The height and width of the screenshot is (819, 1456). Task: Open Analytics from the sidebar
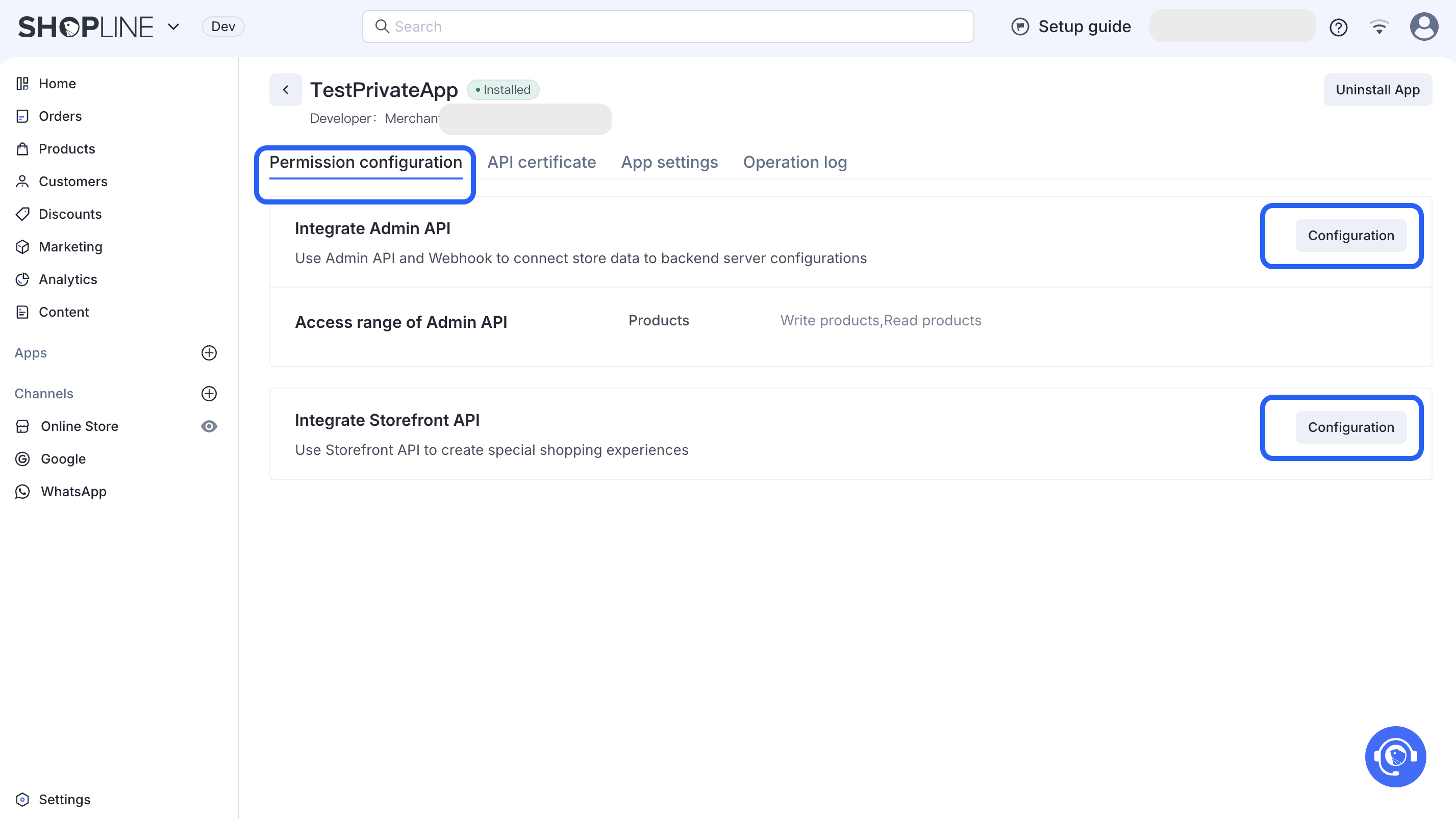tap(68, 279)
